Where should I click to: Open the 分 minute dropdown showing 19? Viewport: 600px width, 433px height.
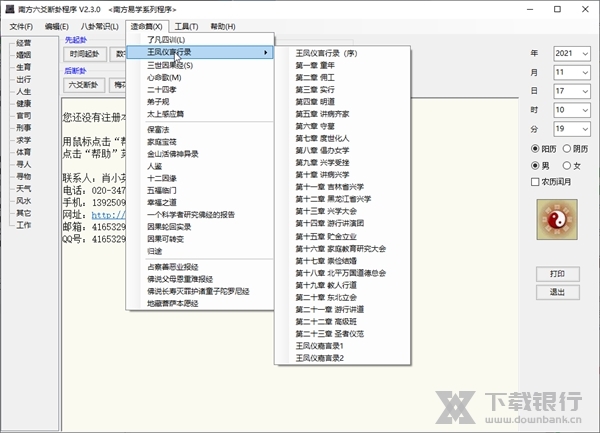572,129
